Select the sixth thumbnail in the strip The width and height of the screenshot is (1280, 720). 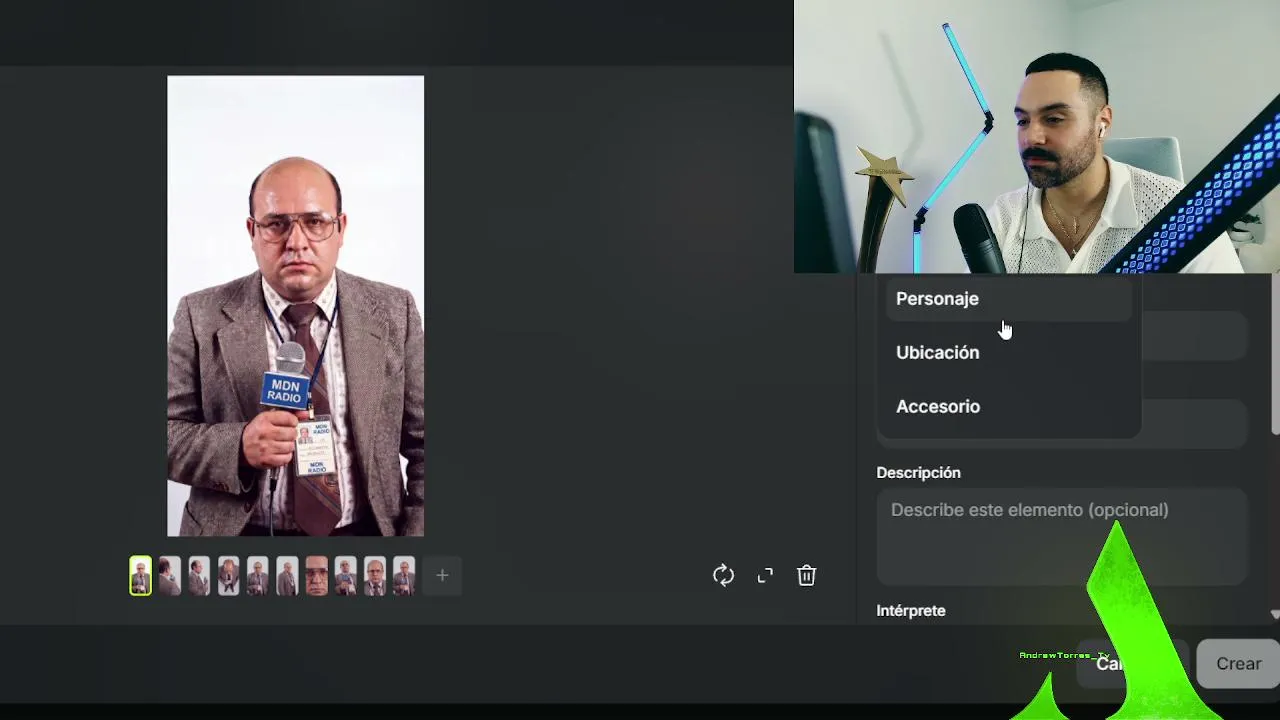pos(287,576)
